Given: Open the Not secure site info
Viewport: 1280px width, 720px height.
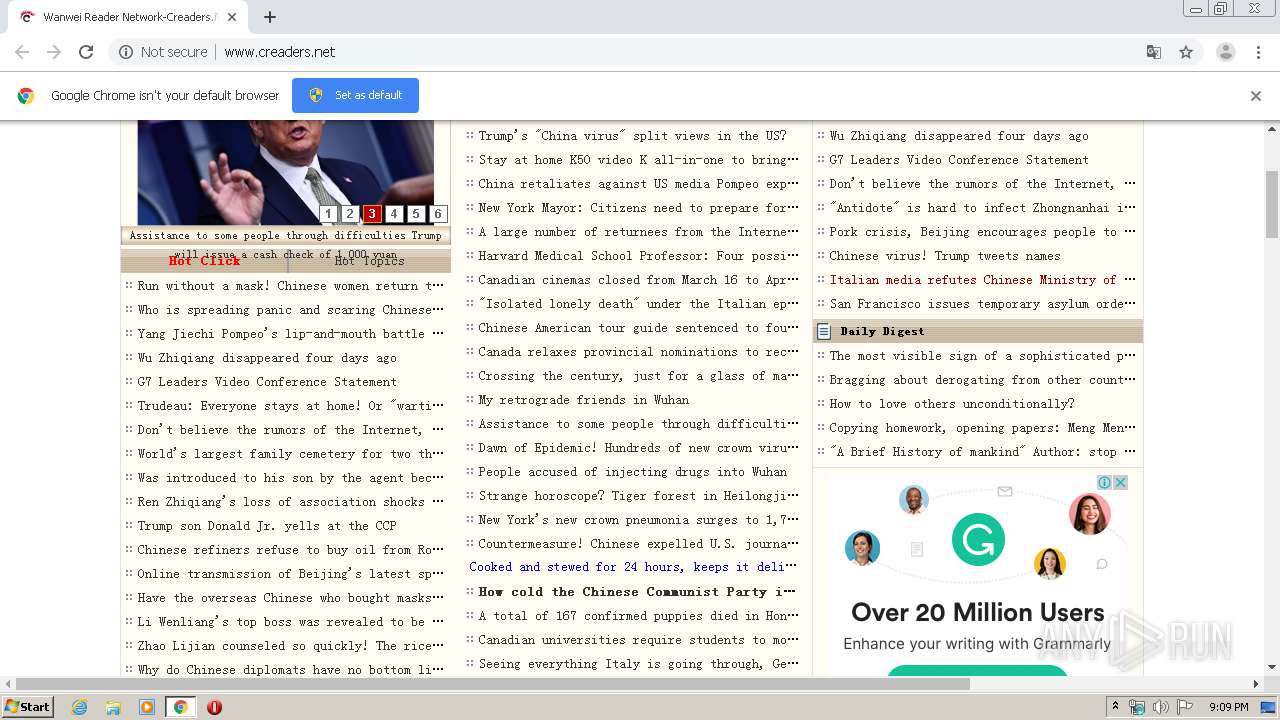Looking at the screenshot, I should [163, 52].
